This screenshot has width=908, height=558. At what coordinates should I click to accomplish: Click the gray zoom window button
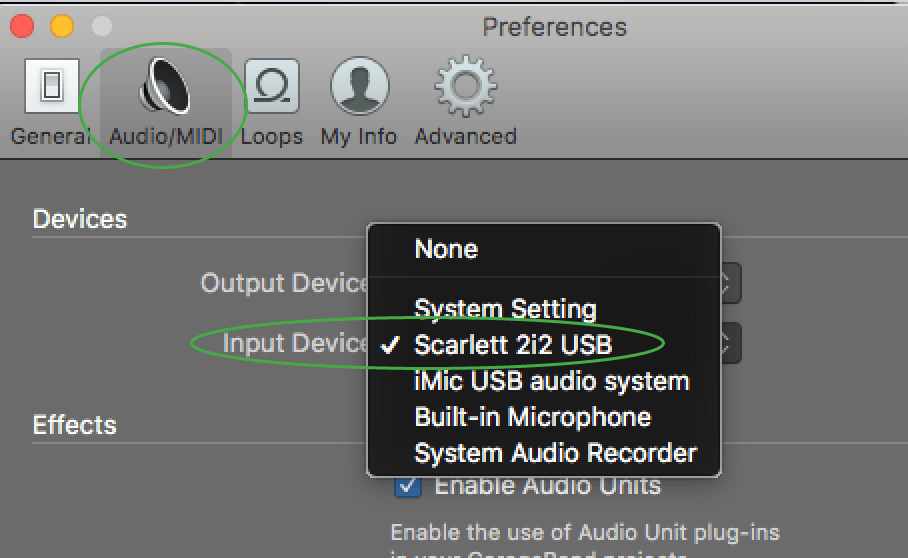tap(100, 26)
